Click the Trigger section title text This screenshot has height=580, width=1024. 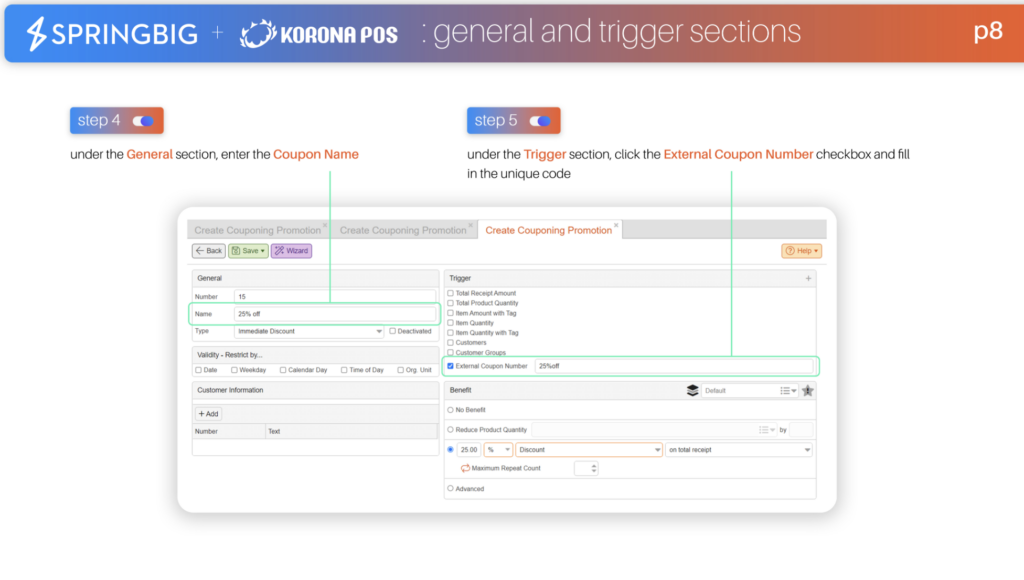460,278
